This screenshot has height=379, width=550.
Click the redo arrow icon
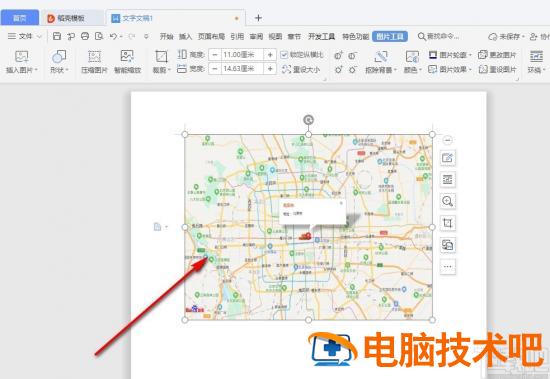[x=132, y=36]
